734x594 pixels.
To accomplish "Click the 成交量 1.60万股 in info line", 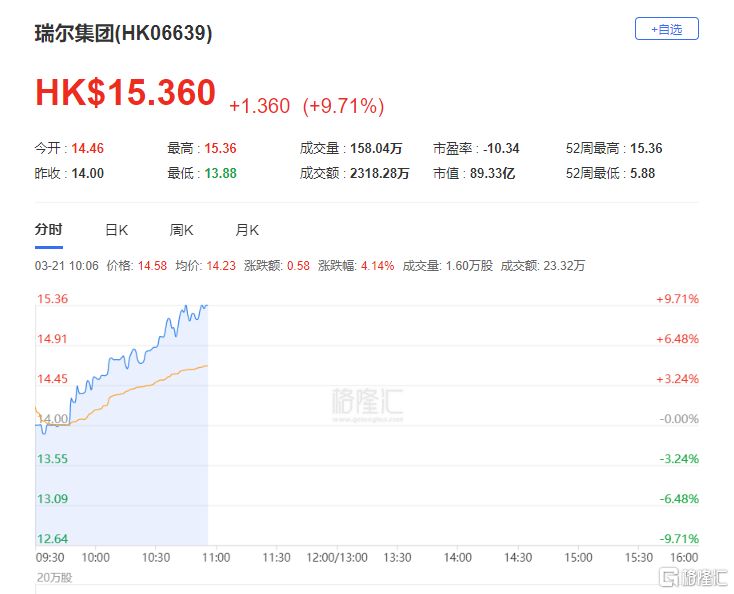I will (x=448, y=266).
